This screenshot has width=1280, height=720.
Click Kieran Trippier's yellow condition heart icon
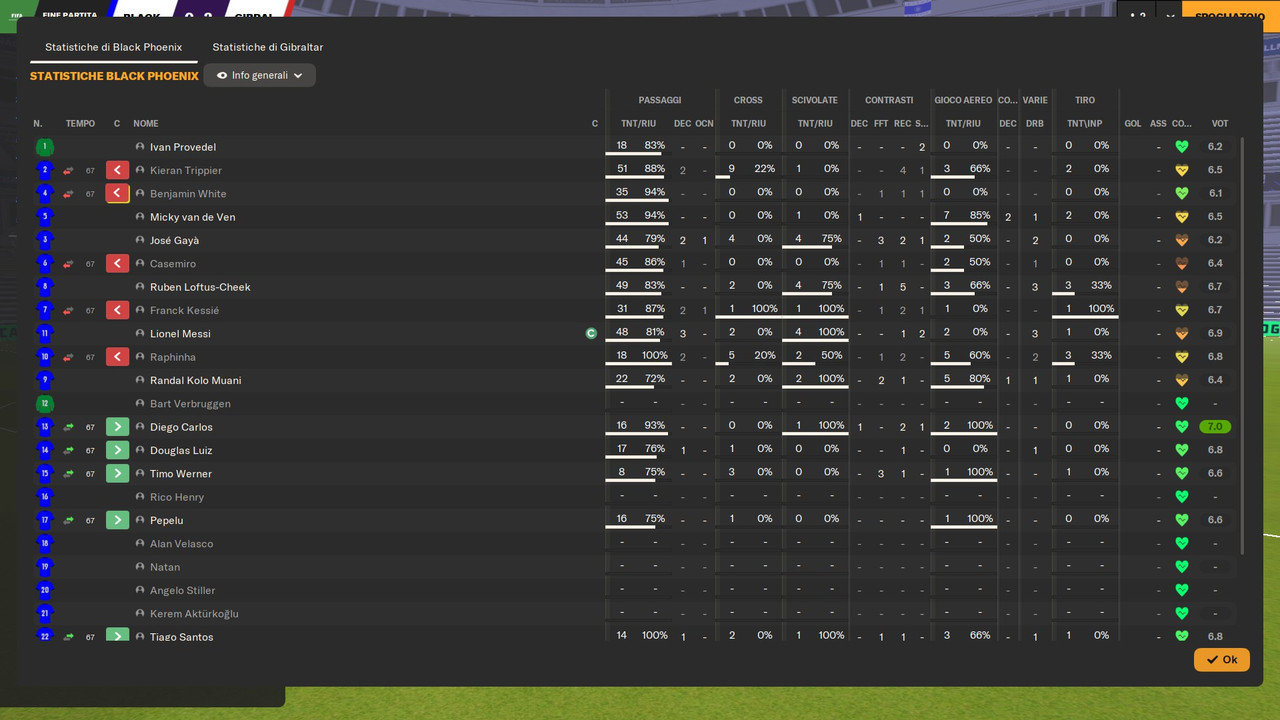(1181, 170)
